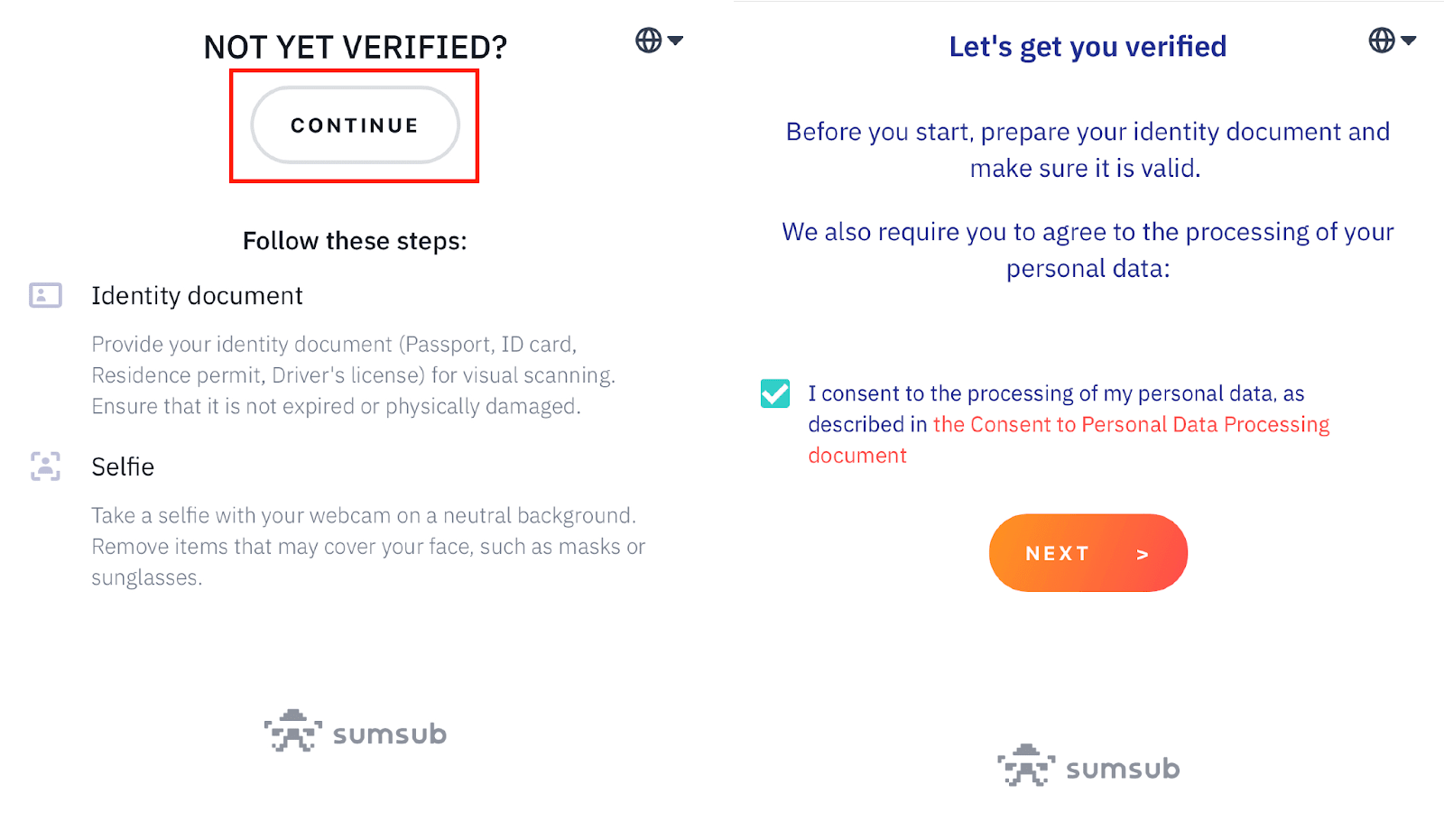Click the Sumsub logo below the NEXT button

tap(1088, 766)
